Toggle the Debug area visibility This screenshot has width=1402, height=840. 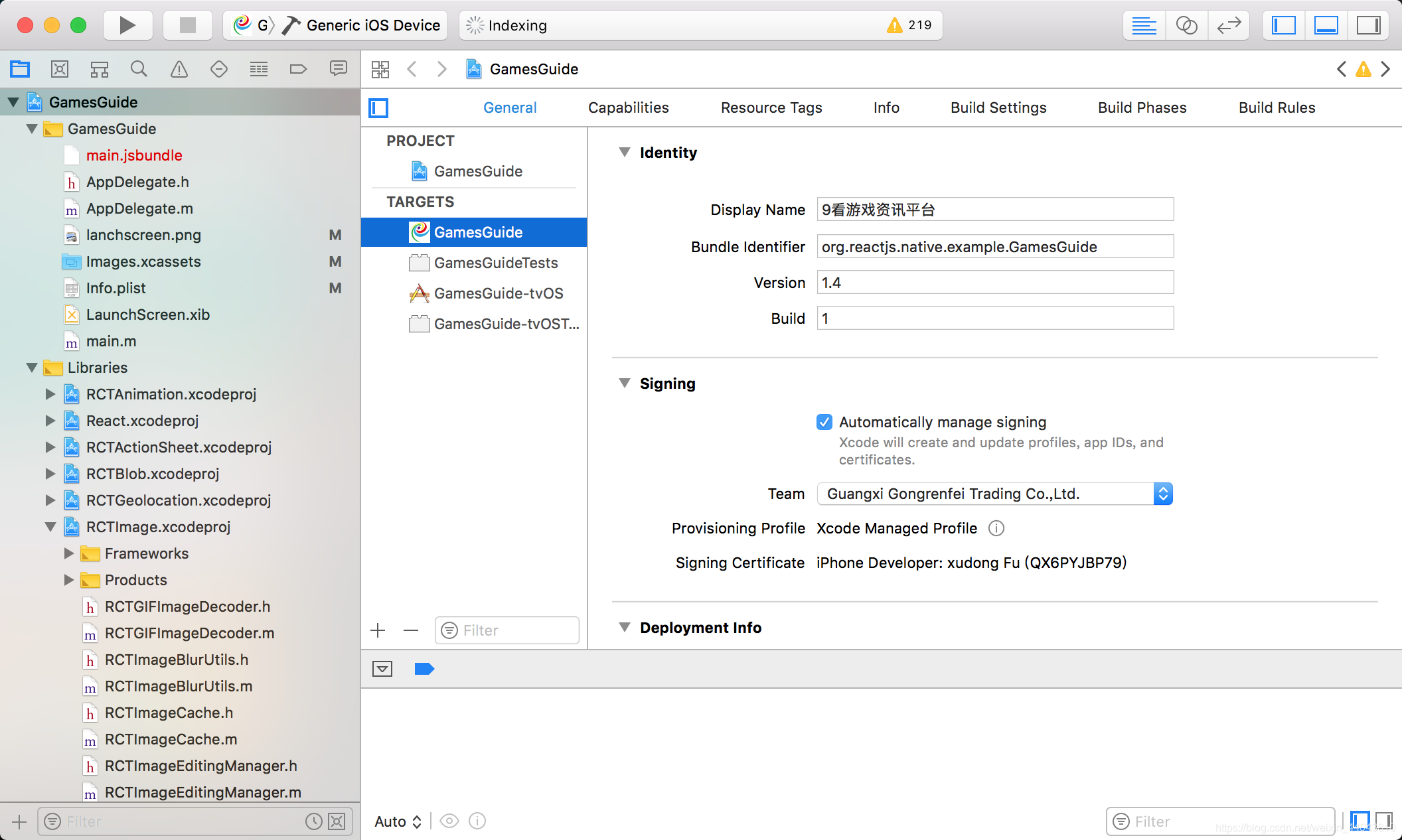[1326, 25]
